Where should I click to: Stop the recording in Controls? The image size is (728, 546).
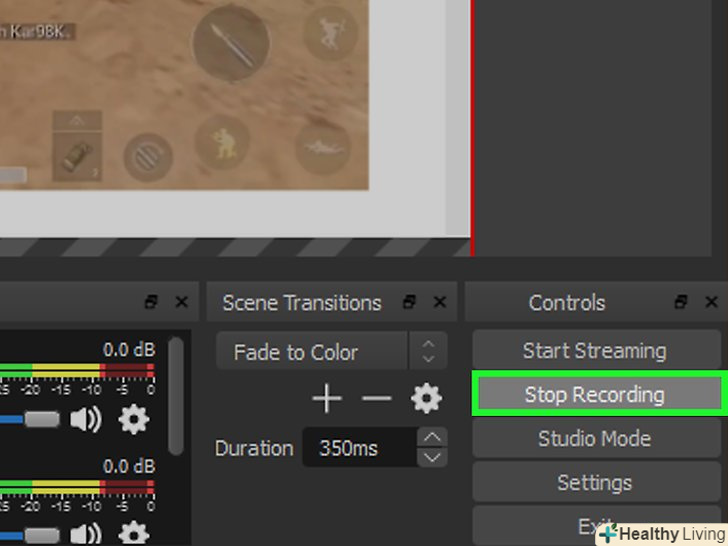(598, 394)
